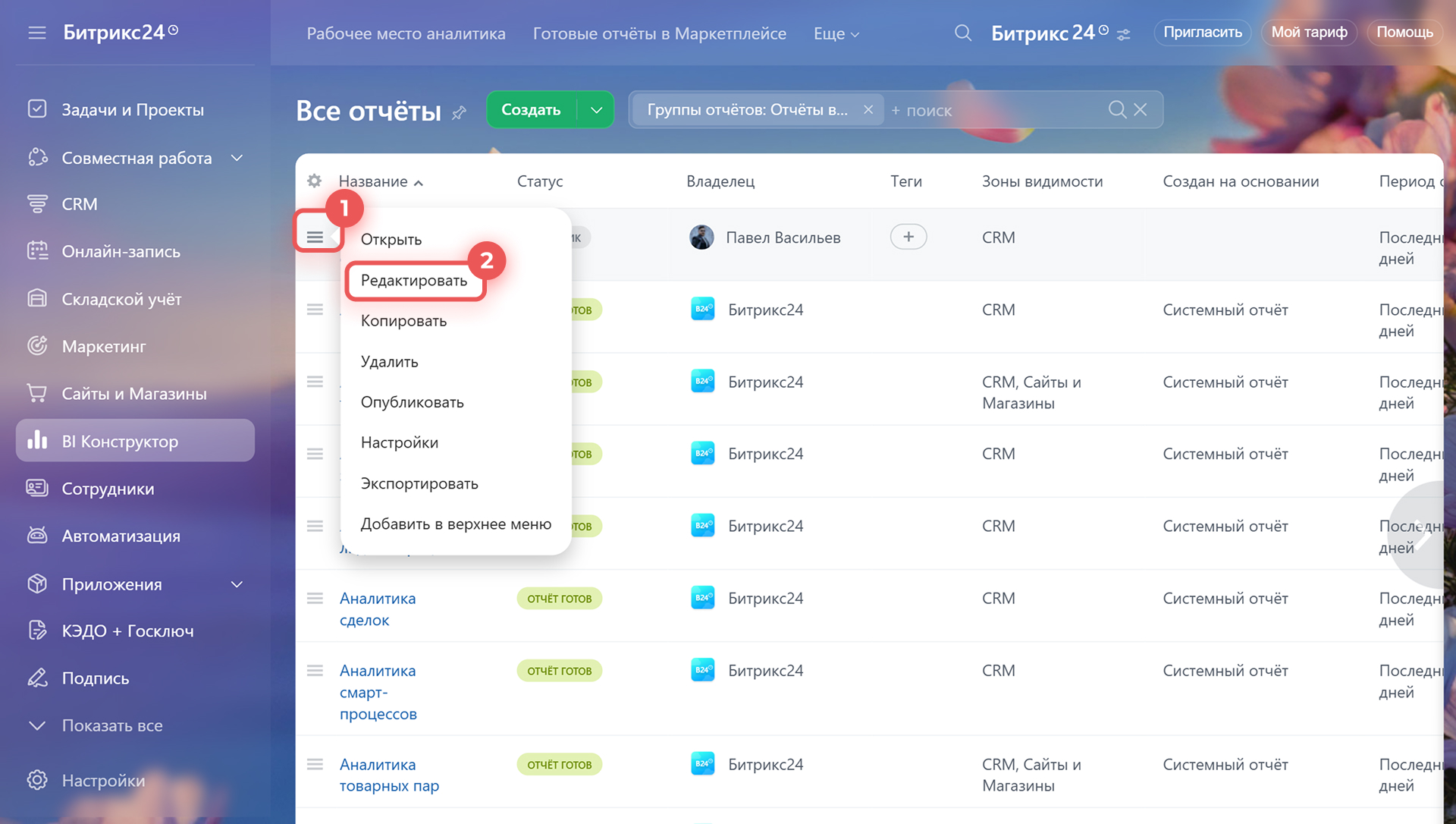Open Сотрудники section
The height and width of the screenshot is (824, 1456).
pos(108,489)
